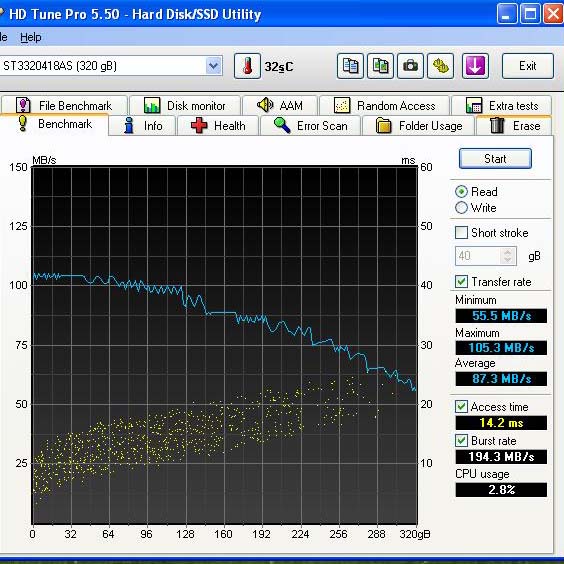Start the benchmark test
Viewport: 564px width, 564px height.
(495, 159)
